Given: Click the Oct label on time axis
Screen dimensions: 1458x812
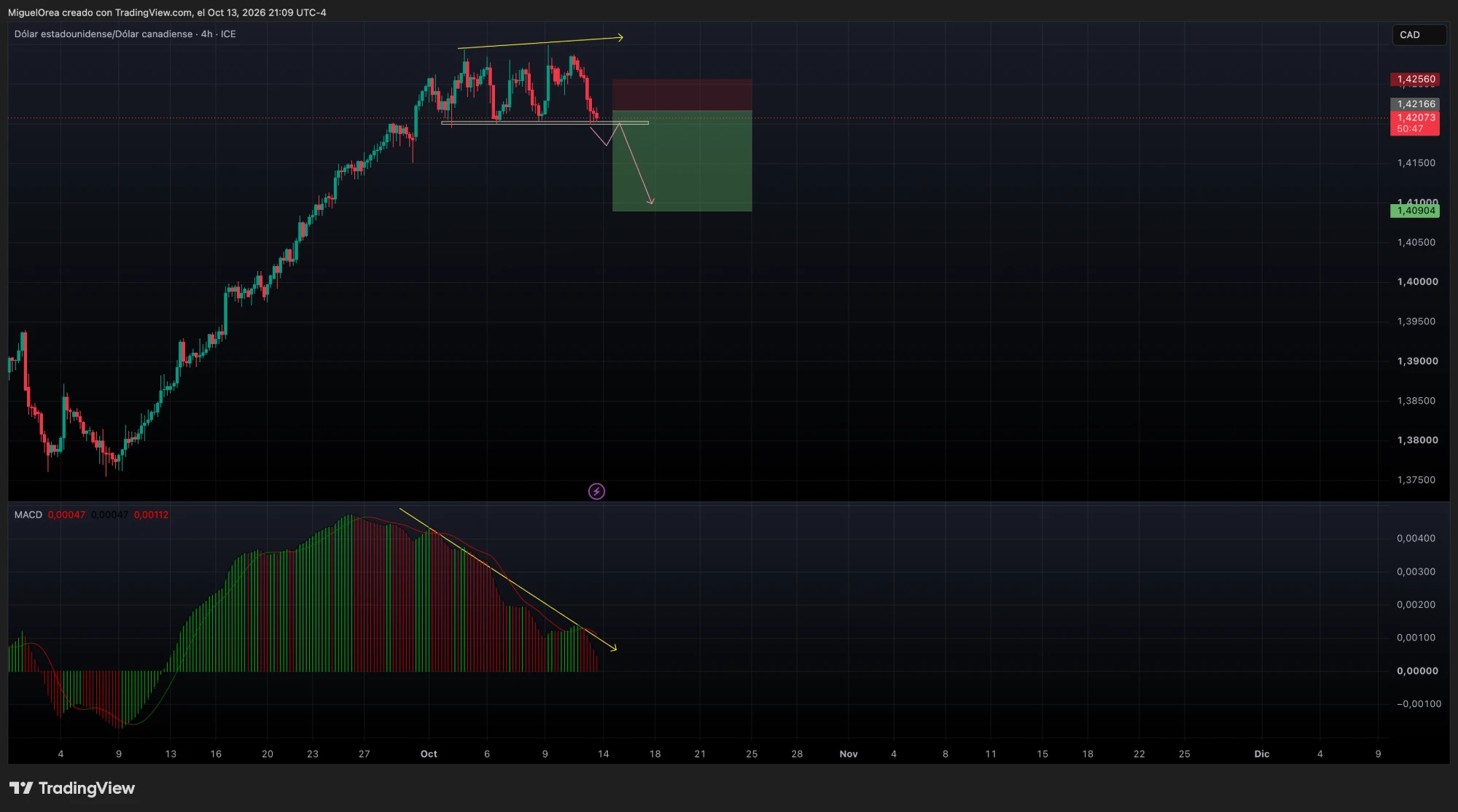Looking at the screenshot, I should pyautogui.click(x=429, y=754).
